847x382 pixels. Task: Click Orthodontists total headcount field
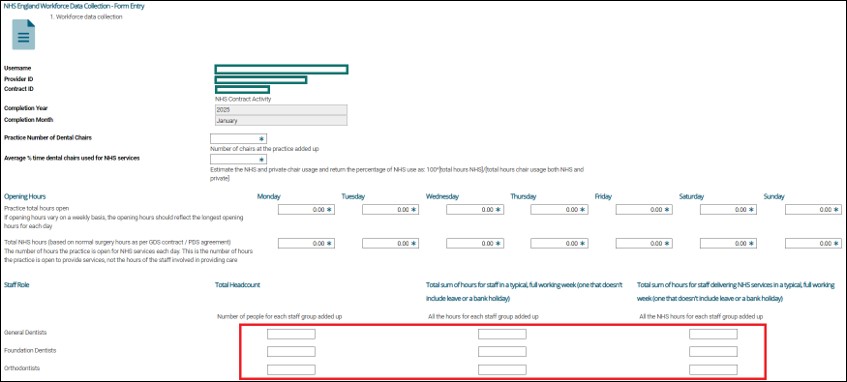291,370
